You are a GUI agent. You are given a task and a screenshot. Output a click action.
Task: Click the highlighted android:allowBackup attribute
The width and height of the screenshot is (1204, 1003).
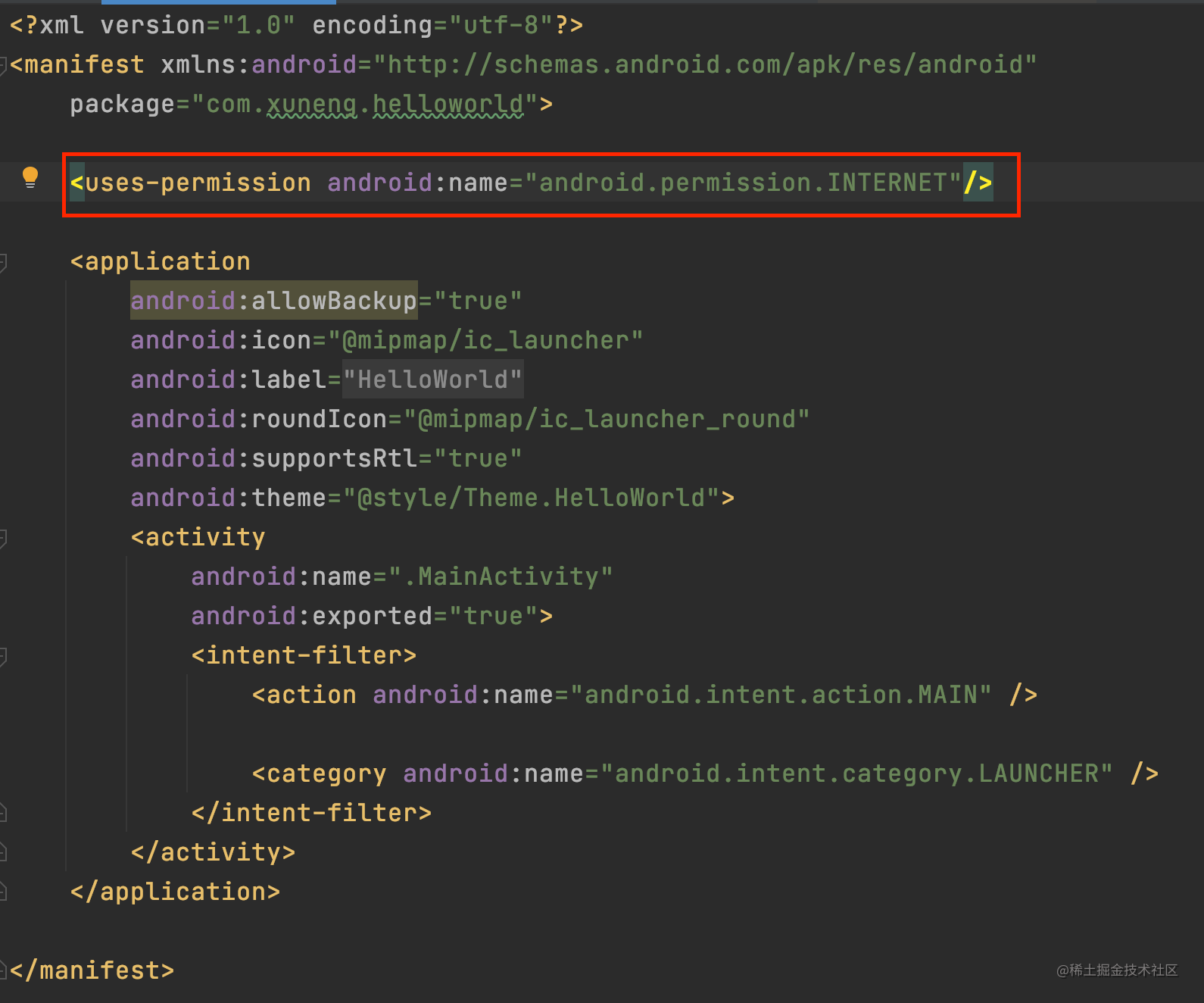(273, 301)
